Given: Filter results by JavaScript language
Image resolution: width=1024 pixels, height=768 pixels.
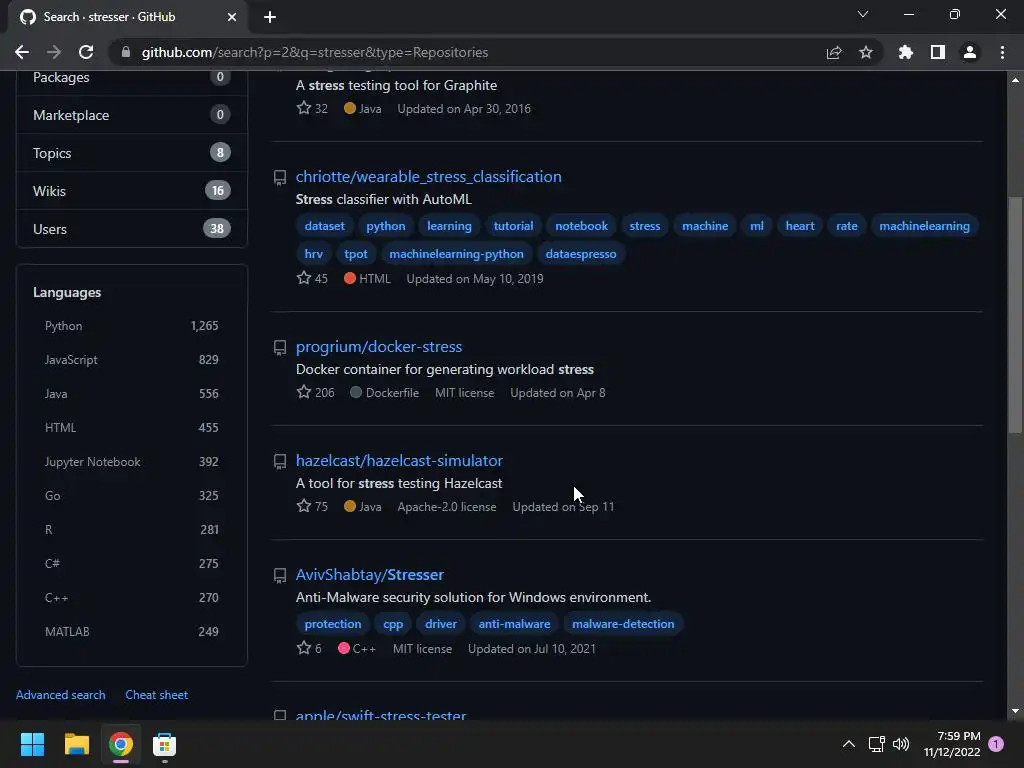Looking at the screenshot, I should pos(131,360).
